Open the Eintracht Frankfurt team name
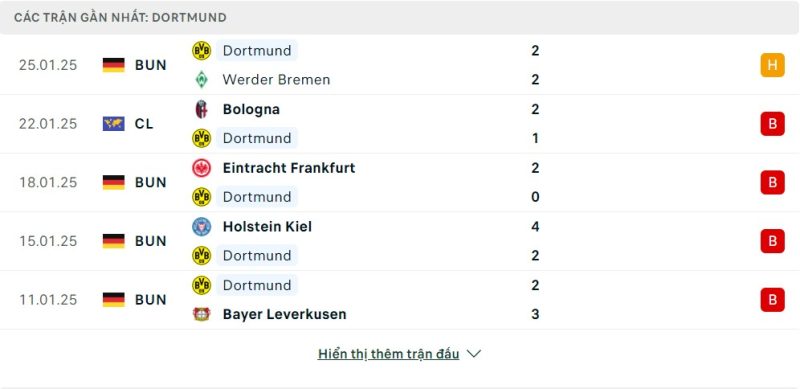 coord(289,168)
